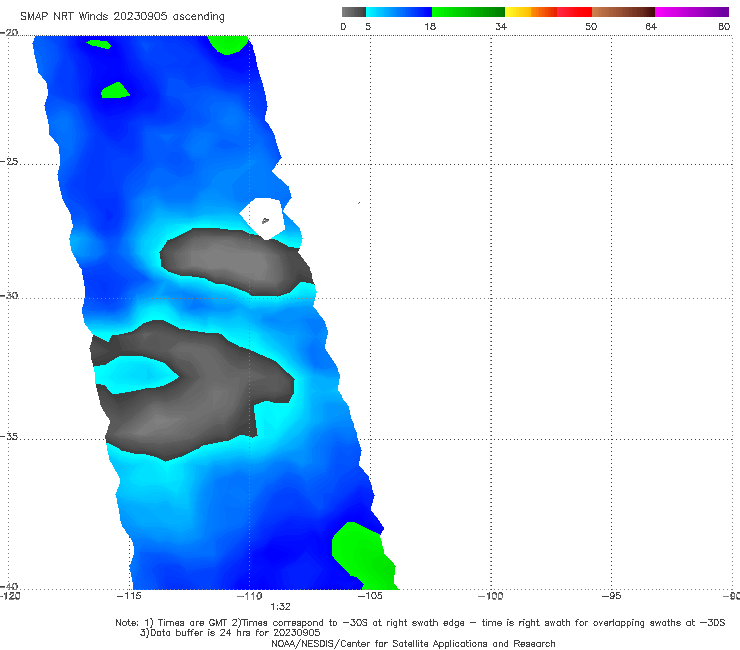Image resolution: width=740 pixels, height=650 pixels.
Task: Click the colorbar tick label '18'
Action: click(x=430, y=26)
